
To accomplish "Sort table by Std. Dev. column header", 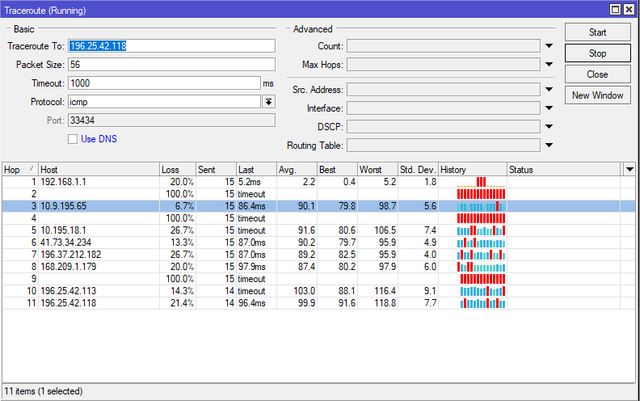I will tap(418, 169).
